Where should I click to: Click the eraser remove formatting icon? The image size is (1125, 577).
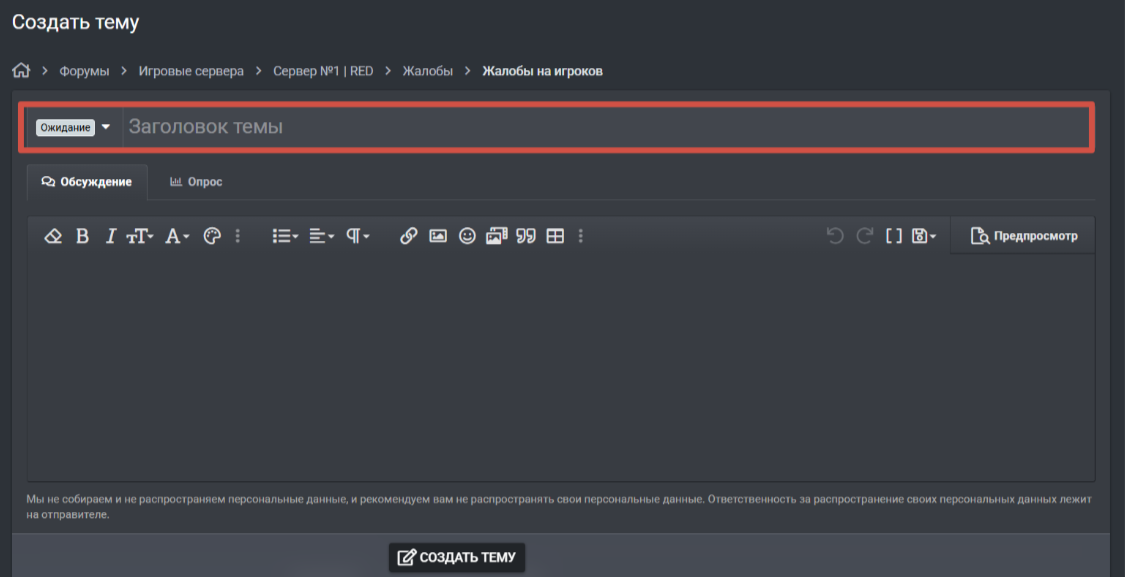click(x=53, y=236)
